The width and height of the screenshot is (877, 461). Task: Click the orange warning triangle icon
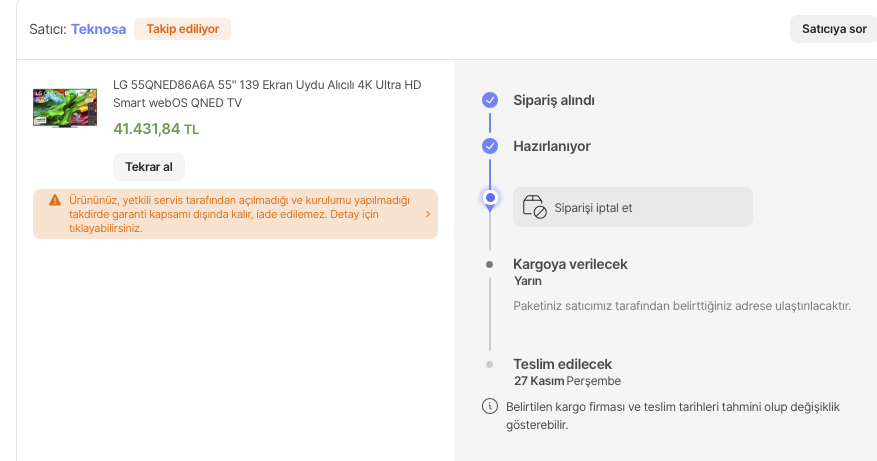55,199
